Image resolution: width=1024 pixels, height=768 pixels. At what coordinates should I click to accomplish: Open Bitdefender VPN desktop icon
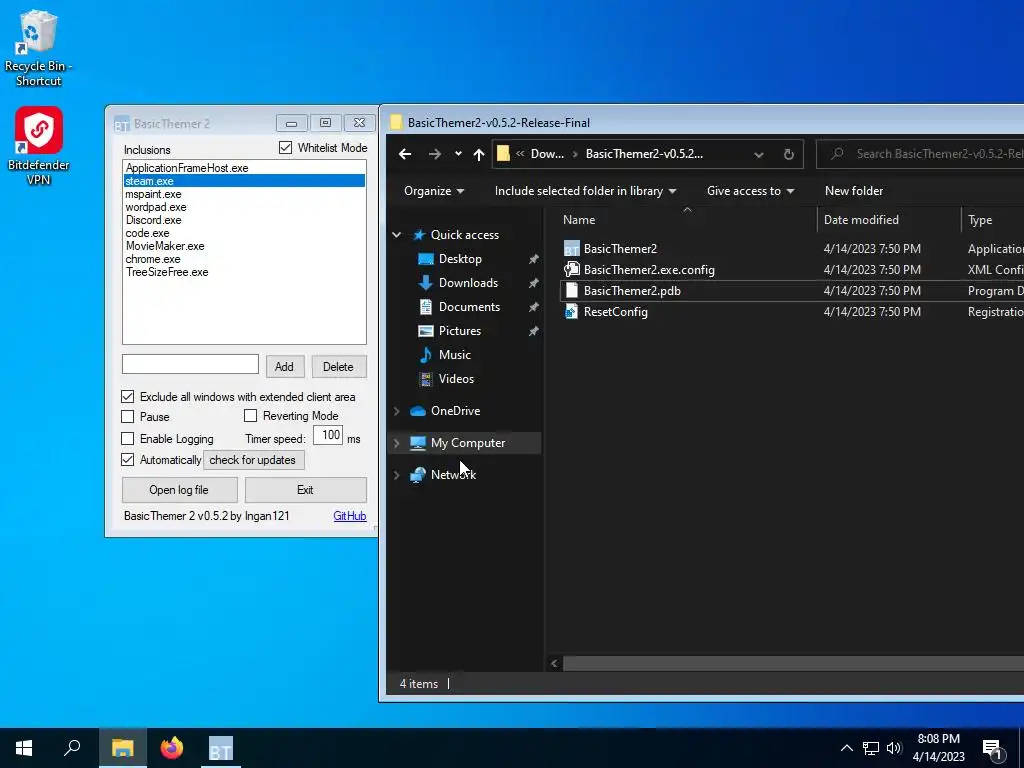pyautogui.click(x=39, y=145)
